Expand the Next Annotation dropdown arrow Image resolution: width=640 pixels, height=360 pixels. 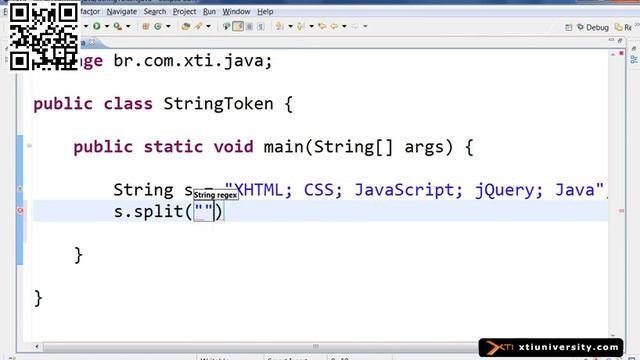(x=291, y=27)
